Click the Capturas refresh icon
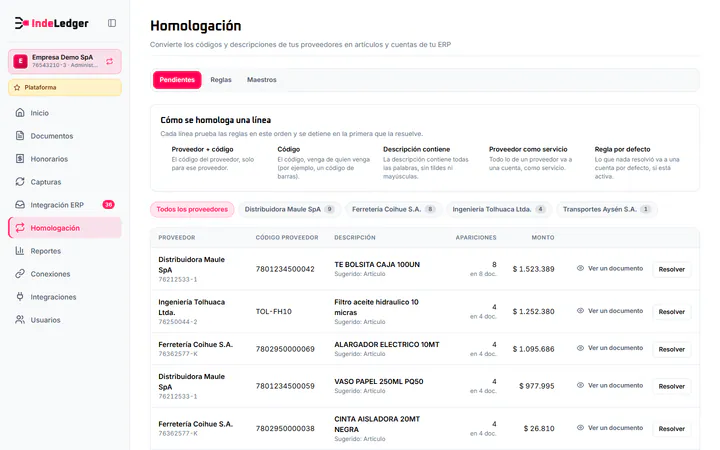This screenshot has height=450, width=720. (20, 181)
